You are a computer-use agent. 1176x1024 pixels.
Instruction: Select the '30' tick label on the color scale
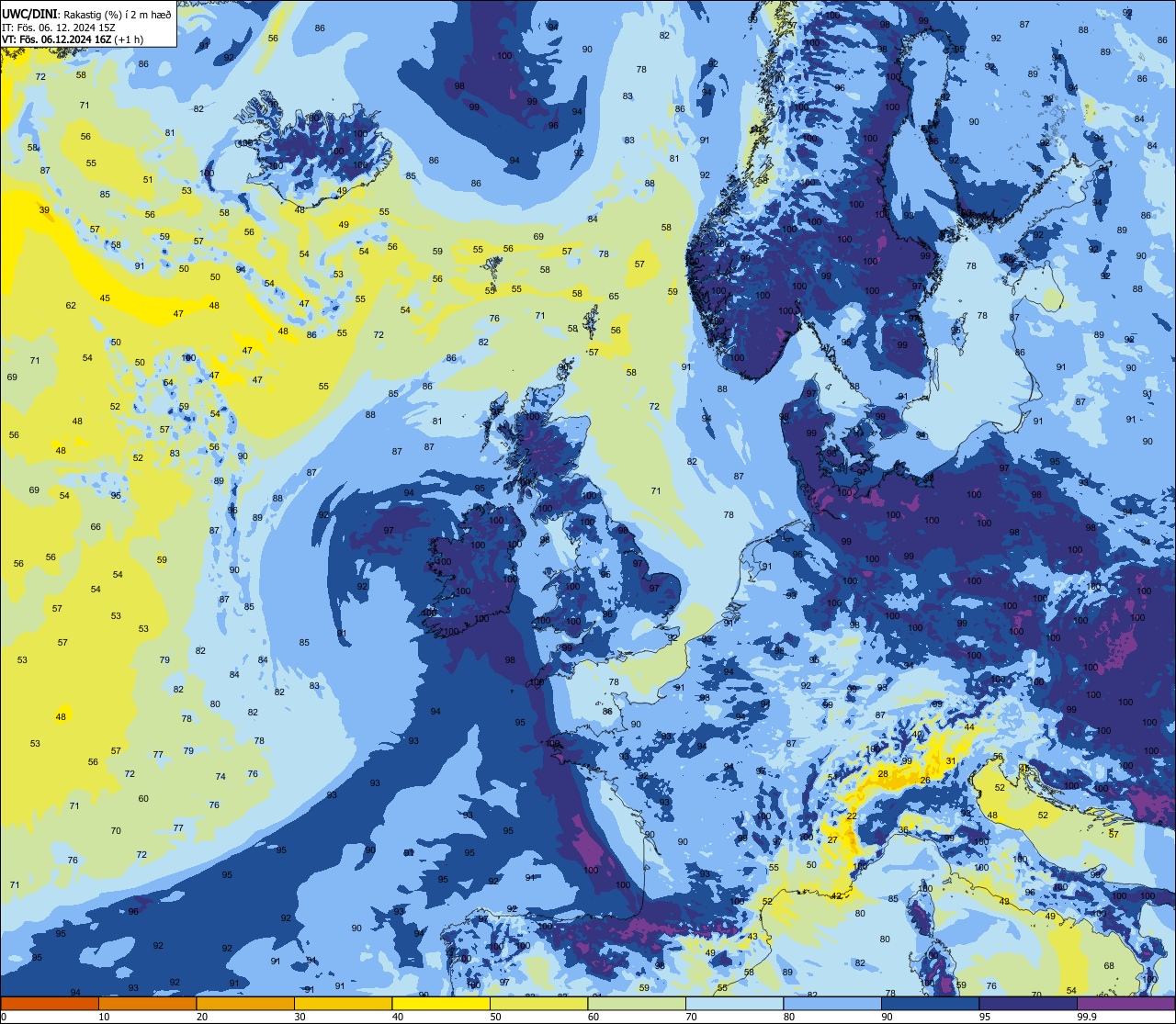click(x=300, y=1017)
